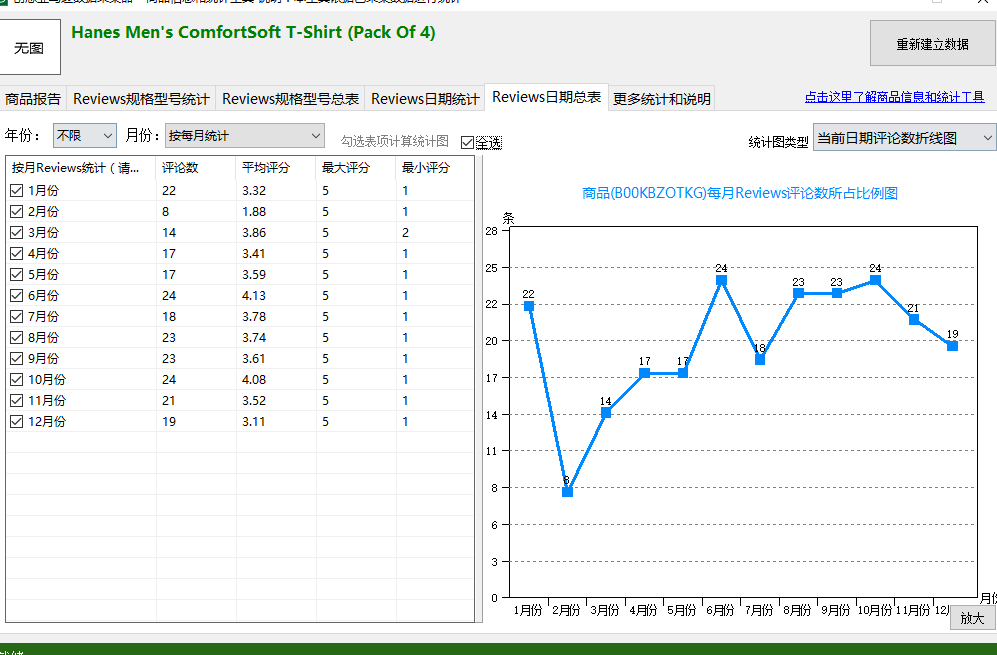Open the 更多统计和说明 tab
Screen dimensions: 997x655
point(661,99)
